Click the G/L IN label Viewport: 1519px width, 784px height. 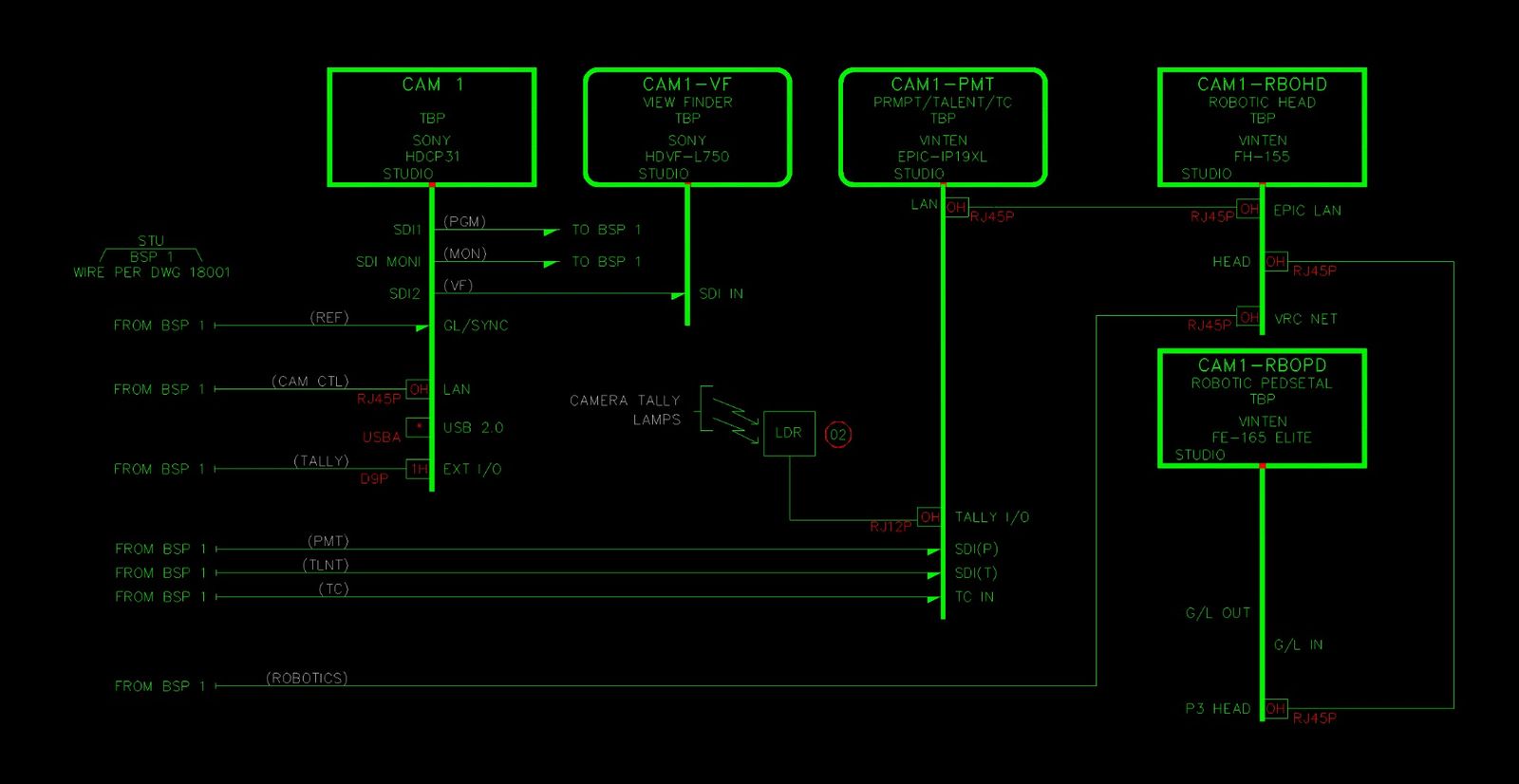coord(1298,645)
